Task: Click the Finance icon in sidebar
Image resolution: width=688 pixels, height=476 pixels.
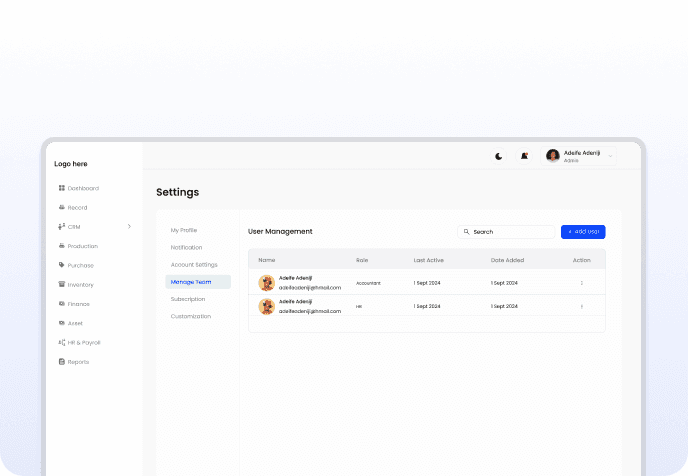Action: 62,304
